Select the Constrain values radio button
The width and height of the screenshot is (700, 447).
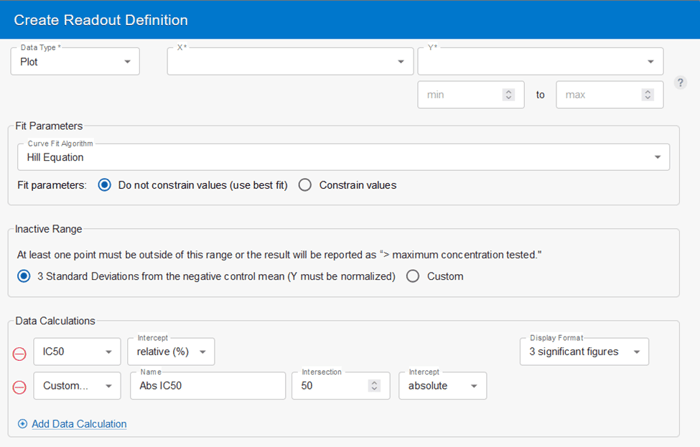point(305,185)
